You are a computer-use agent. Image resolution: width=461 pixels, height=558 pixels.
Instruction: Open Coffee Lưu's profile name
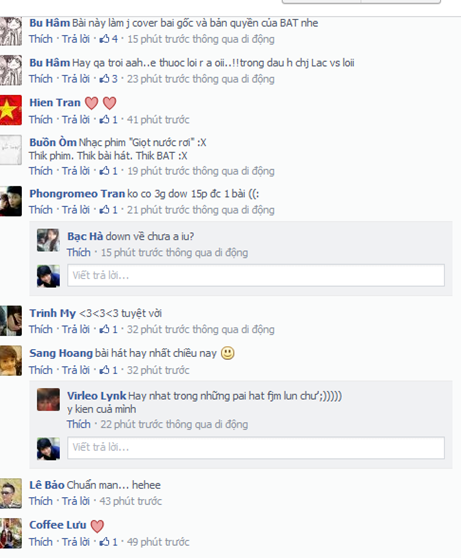coord(58,525)
